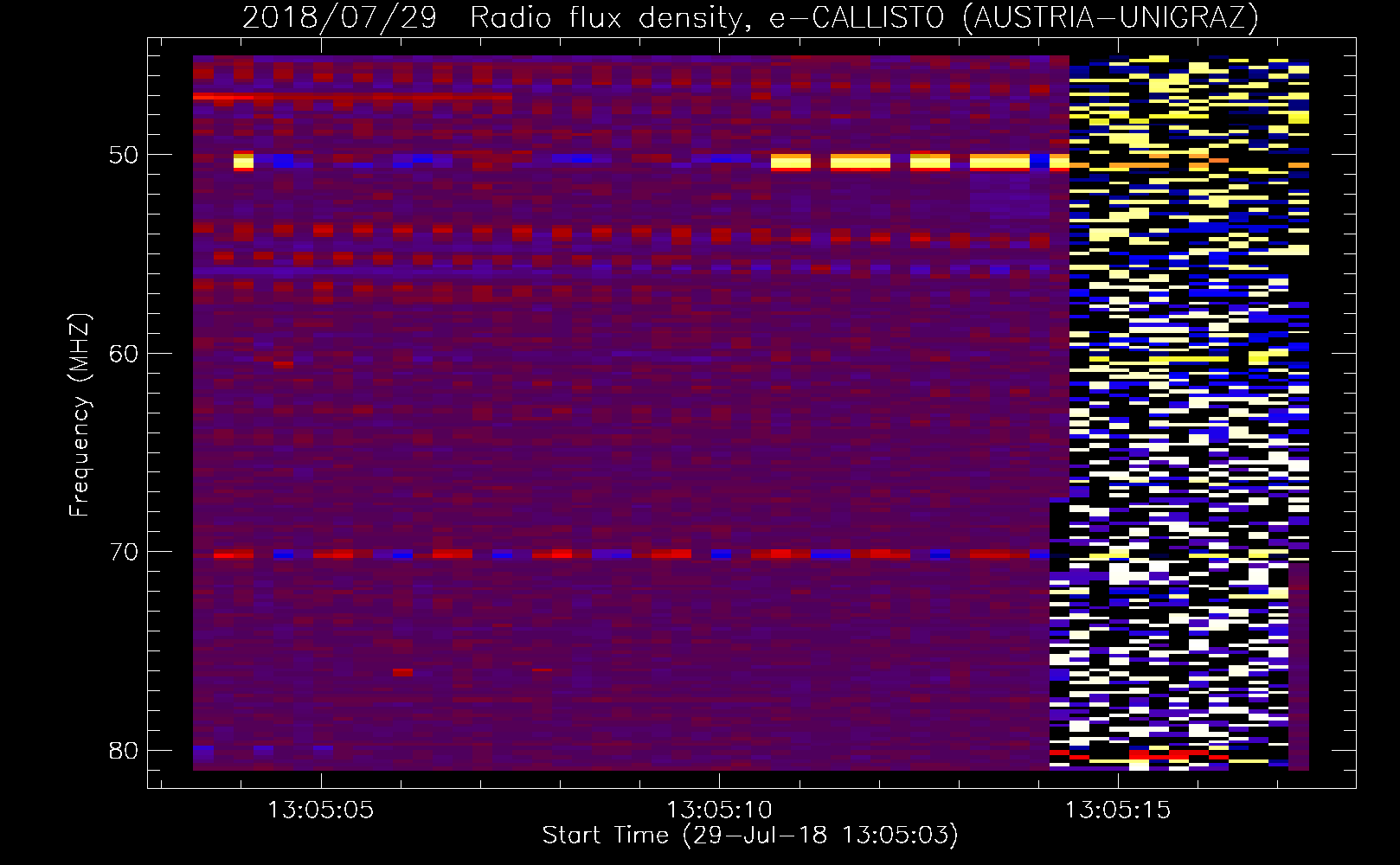Screen dimensions: 1400x865
Task: Click the 'Start Time (29-Jul-18 13:05:03)' label
Action: 750,836
